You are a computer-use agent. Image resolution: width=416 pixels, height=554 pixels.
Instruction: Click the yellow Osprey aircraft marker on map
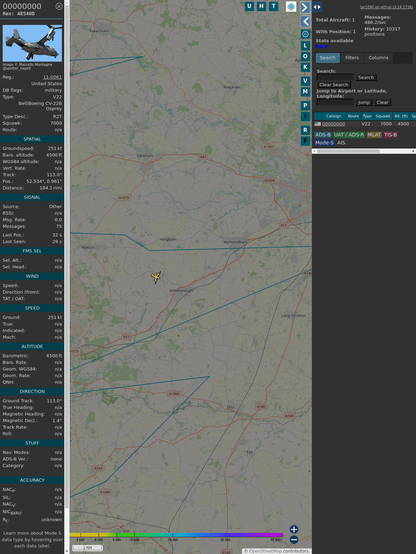pos(156,277)
